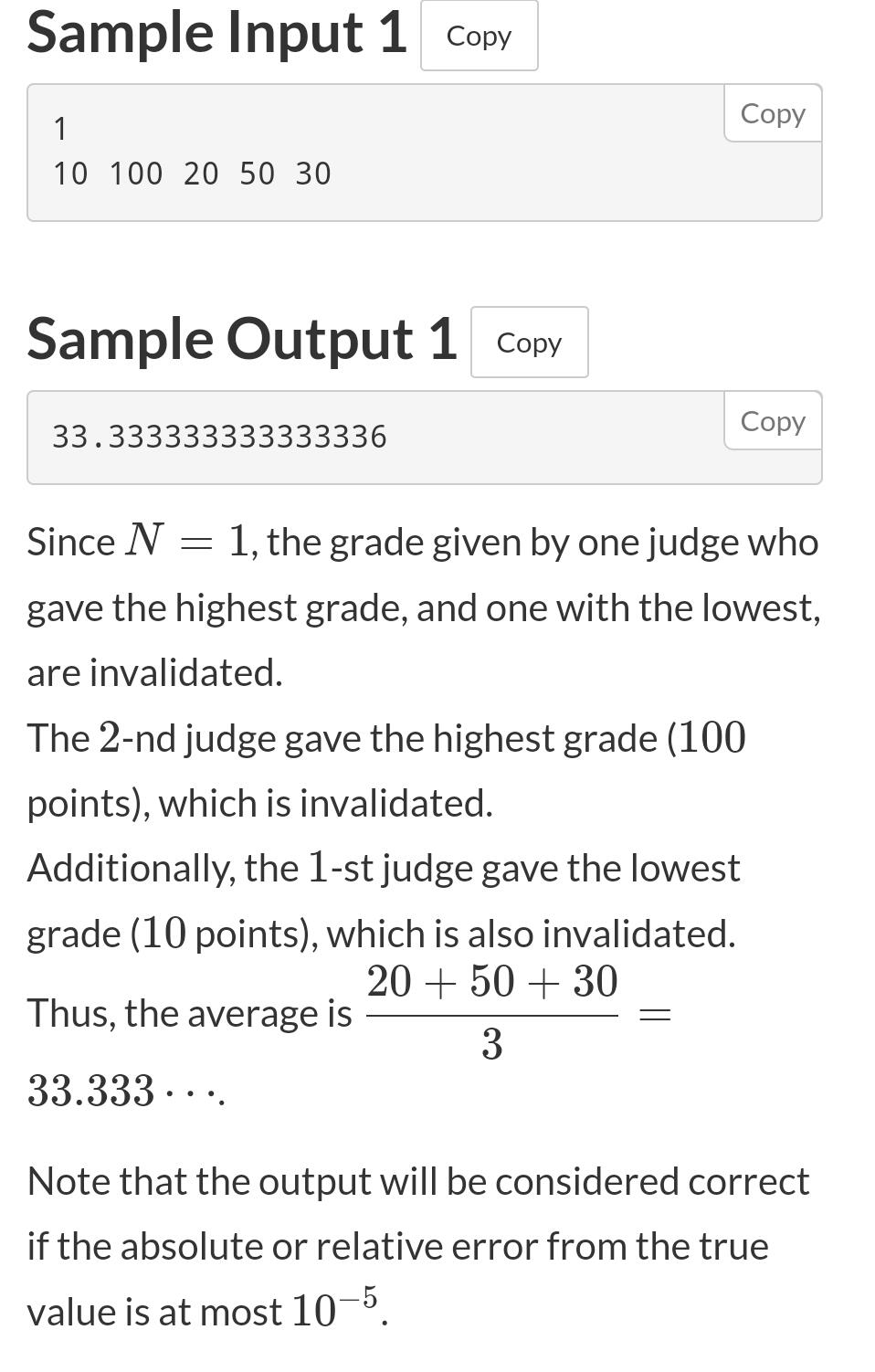Click the 10 to the −5 tolerance value
This screenshot has width=875, height=1372.
coord(335,1308)
